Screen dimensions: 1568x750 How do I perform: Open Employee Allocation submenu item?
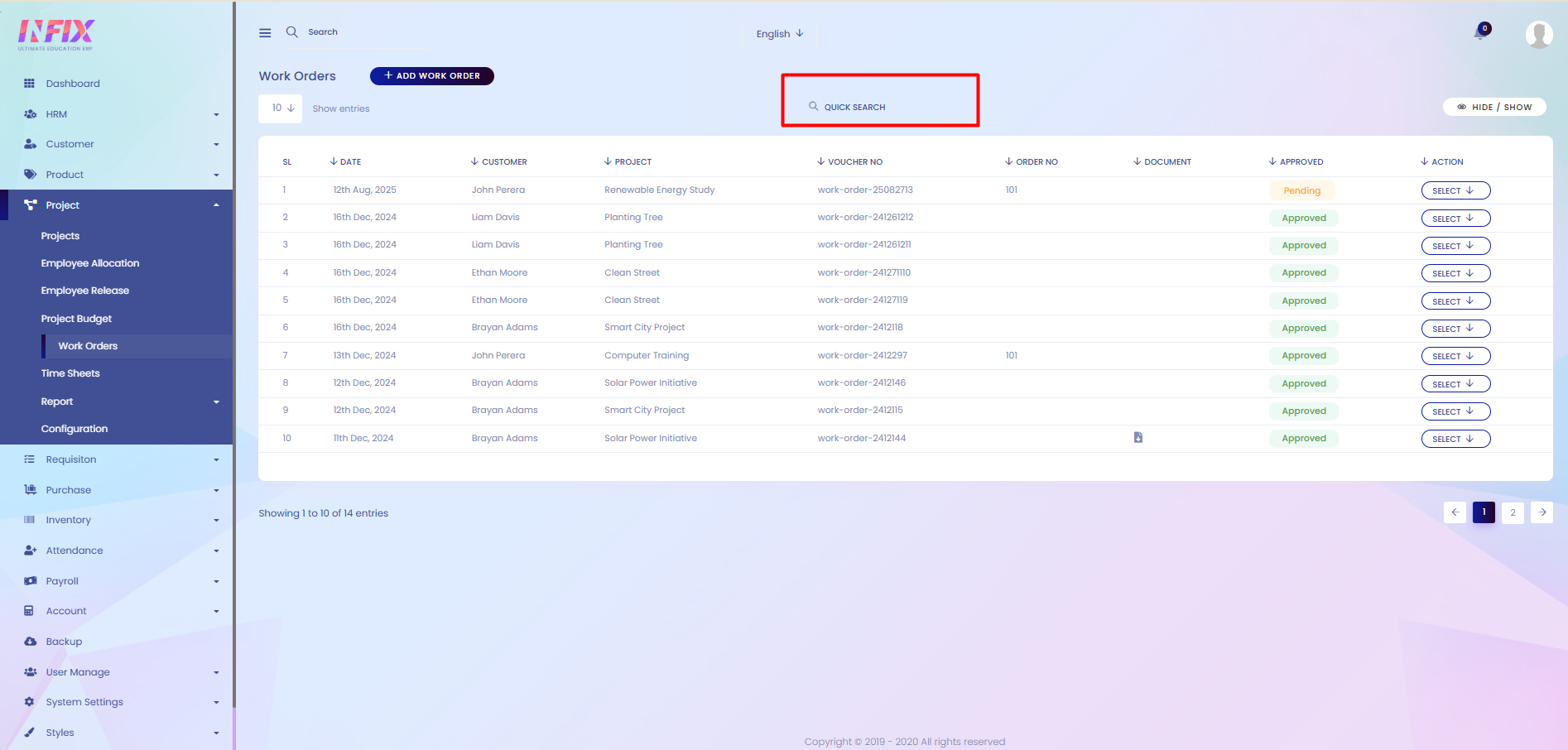(90, 263)
